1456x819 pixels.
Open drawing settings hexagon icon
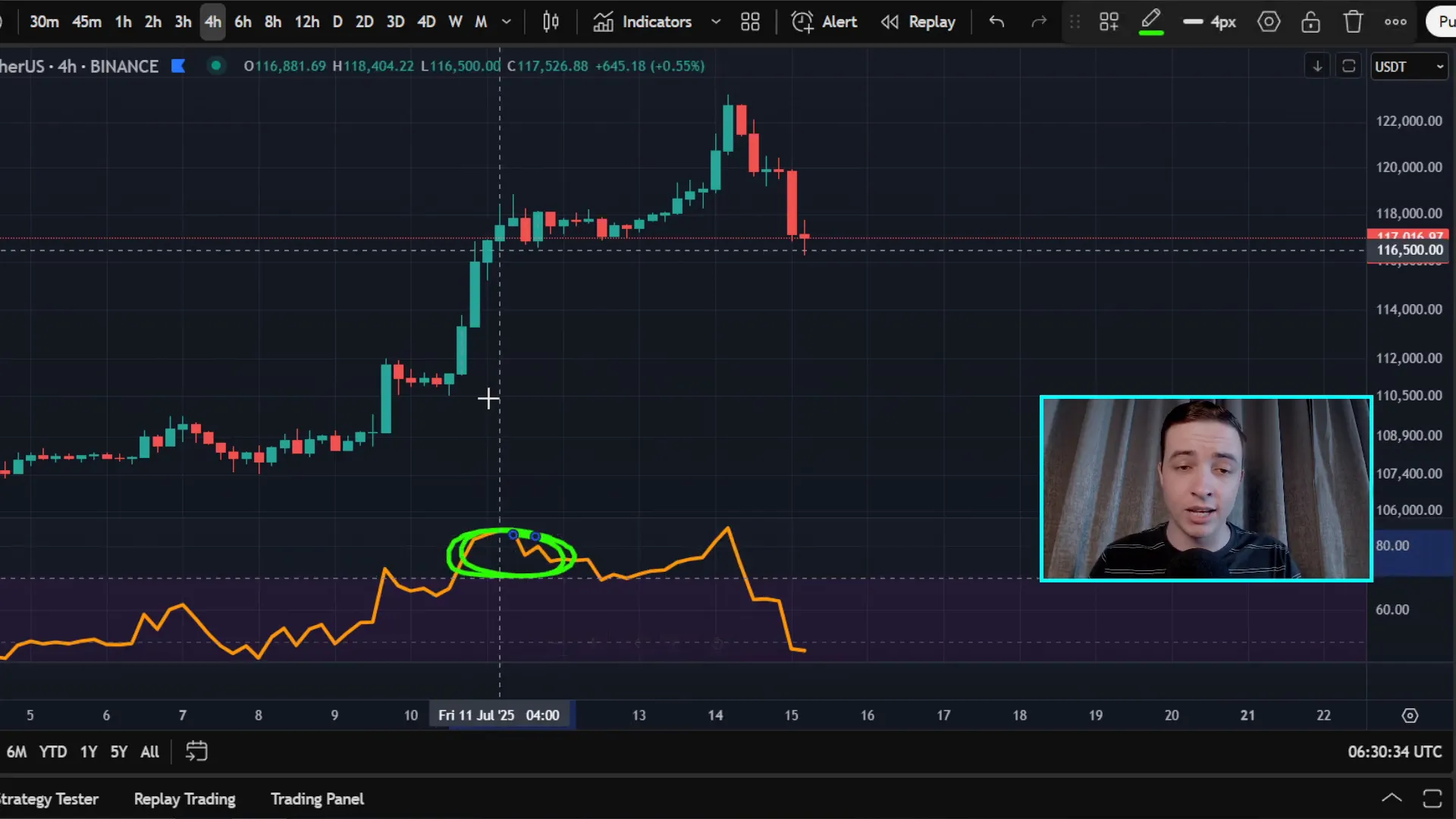1269,22
